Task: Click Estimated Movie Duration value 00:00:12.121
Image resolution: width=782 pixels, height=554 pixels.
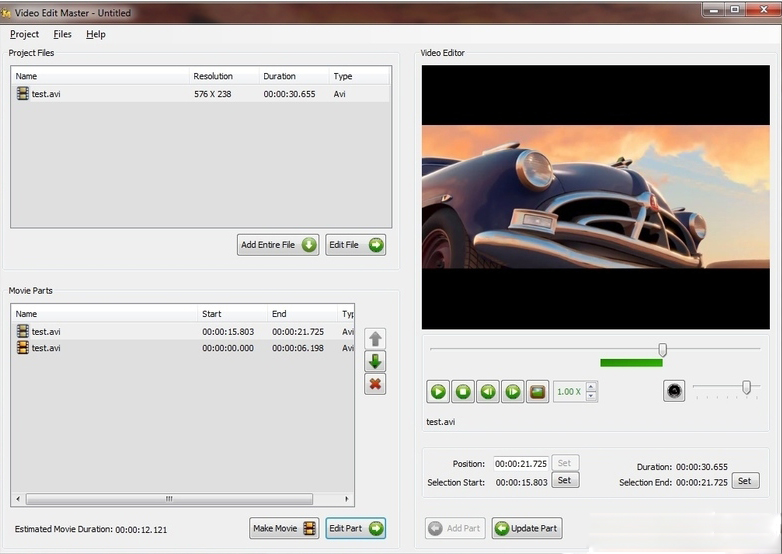Action: 141,530
